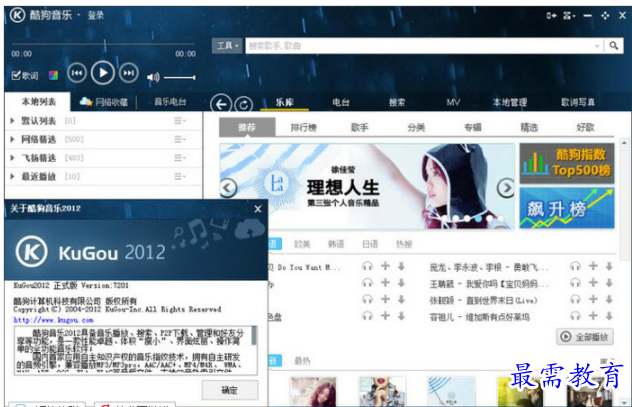The width and height of the screenshot is (632, 407).
Task: Open the 最近播放 row menu icon
Action: click(x=179, y=176)
